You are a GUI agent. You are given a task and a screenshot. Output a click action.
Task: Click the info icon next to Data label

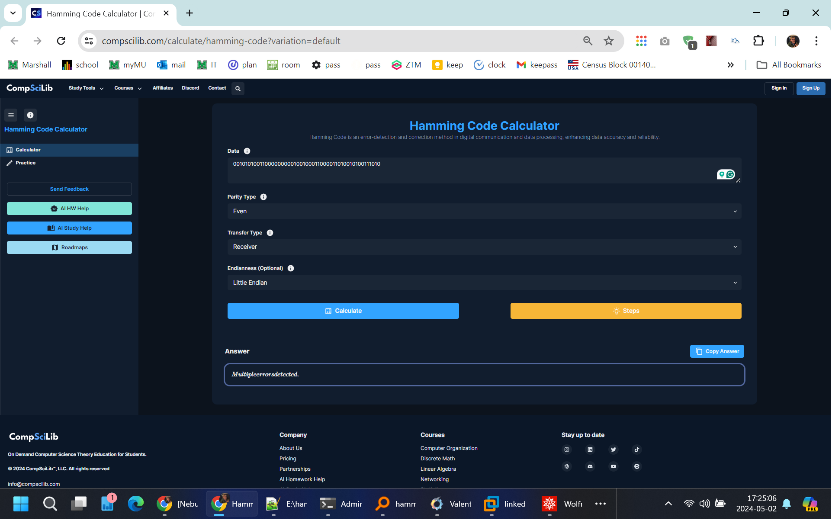247,151
